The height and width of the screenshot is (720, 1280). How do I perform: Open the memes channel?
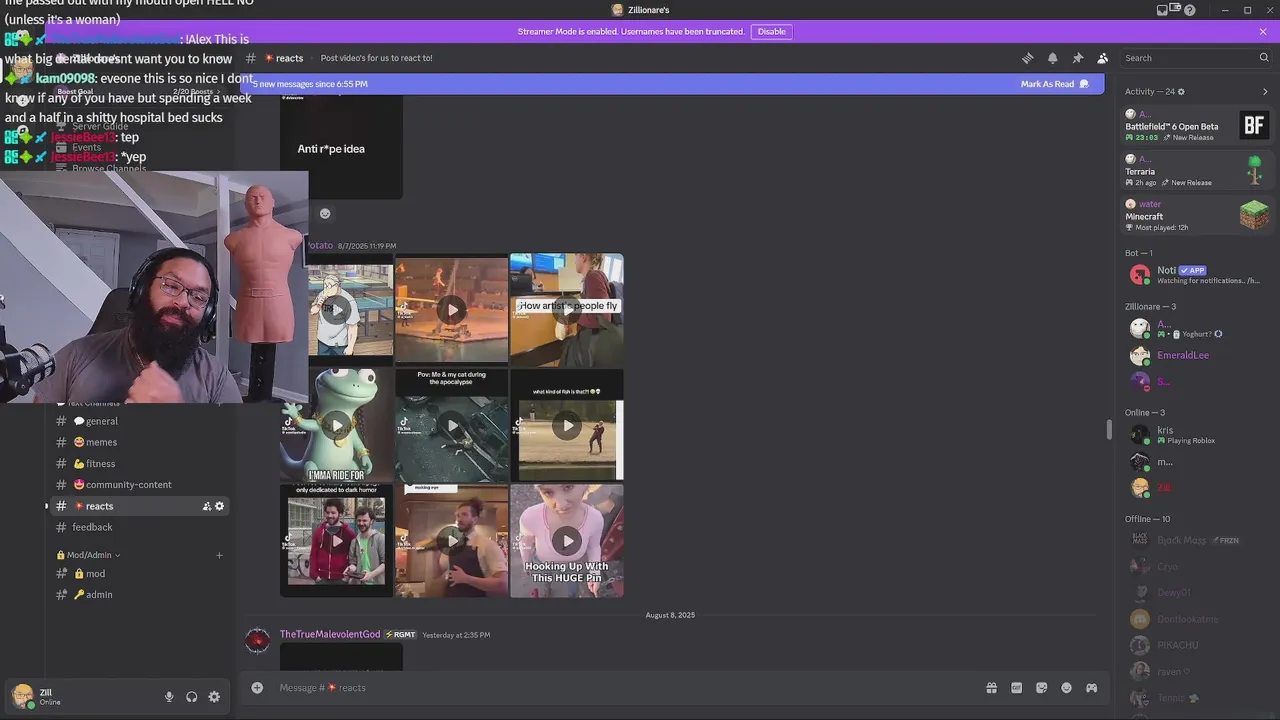tap(140, 442)
